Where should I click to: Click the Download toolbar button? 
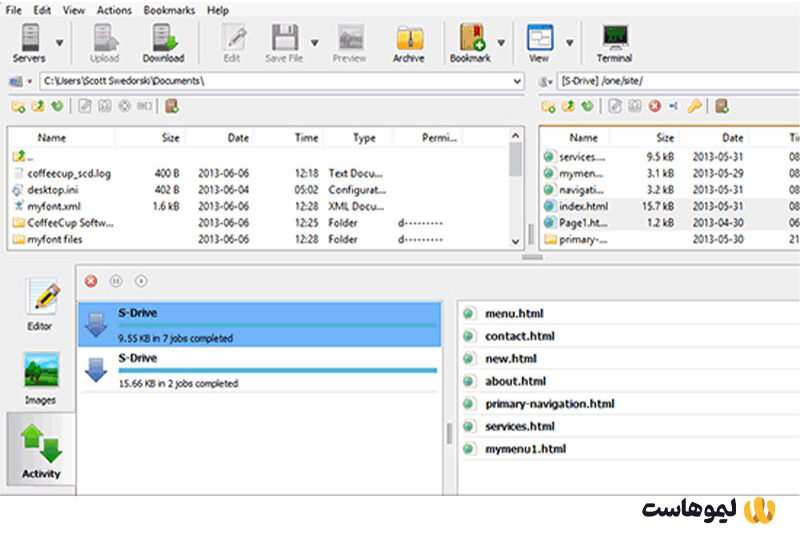point(163,43)
